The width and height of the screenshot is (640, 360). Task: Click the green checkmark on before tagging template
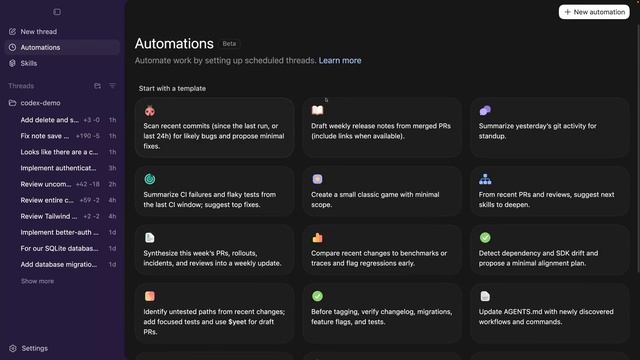tap(318, 296)
